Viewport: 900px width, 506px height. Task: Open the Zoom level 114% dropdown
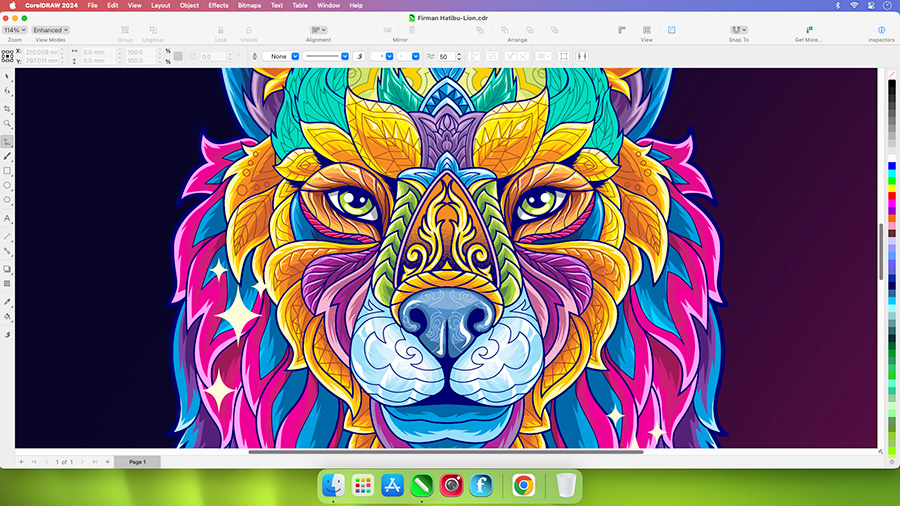point(14,30)
